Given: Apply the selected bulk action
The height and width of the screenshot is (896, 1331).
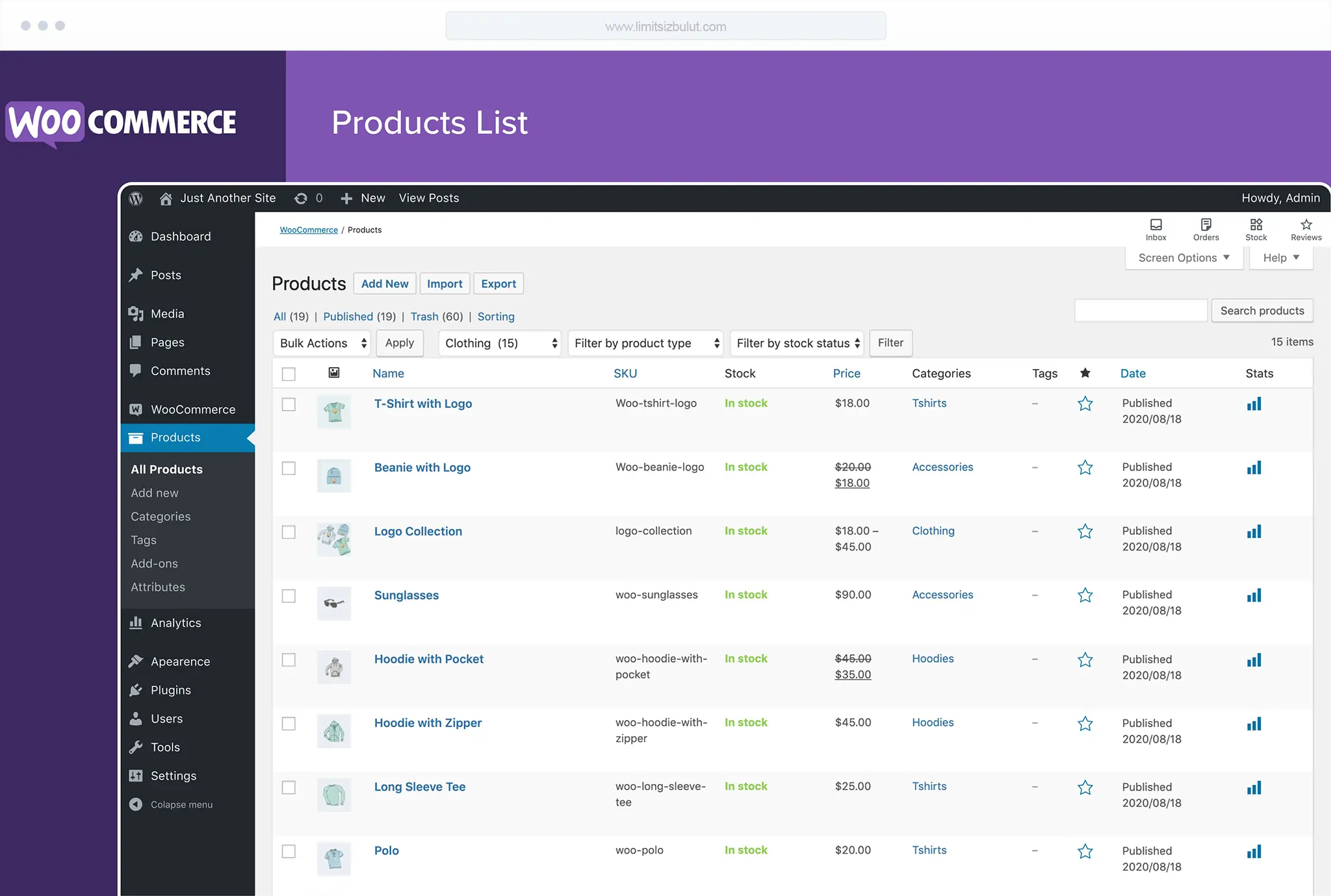Looking at the screenshot, I should tap(400, 343).
